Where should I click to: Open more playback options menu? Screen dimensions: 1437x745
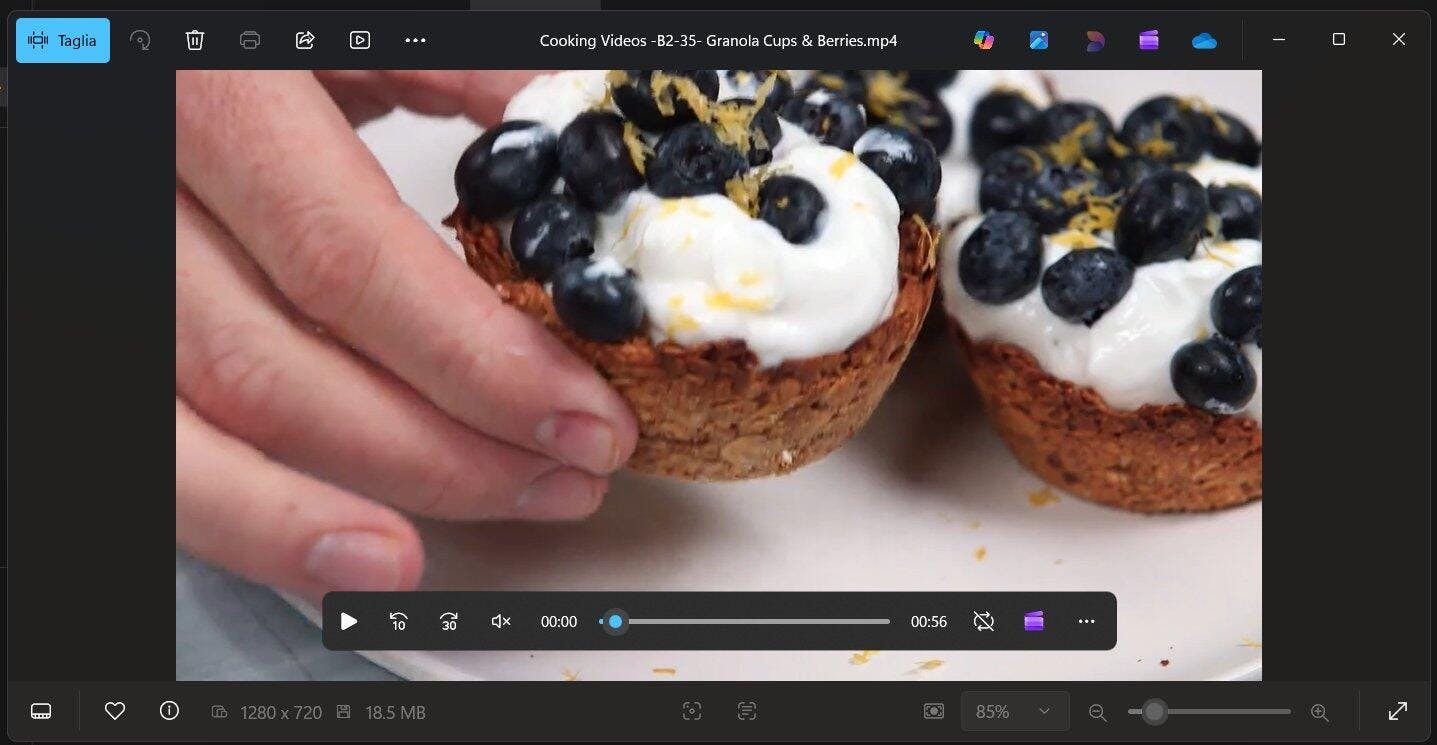pyautogui.click(x=1087, y=621)
